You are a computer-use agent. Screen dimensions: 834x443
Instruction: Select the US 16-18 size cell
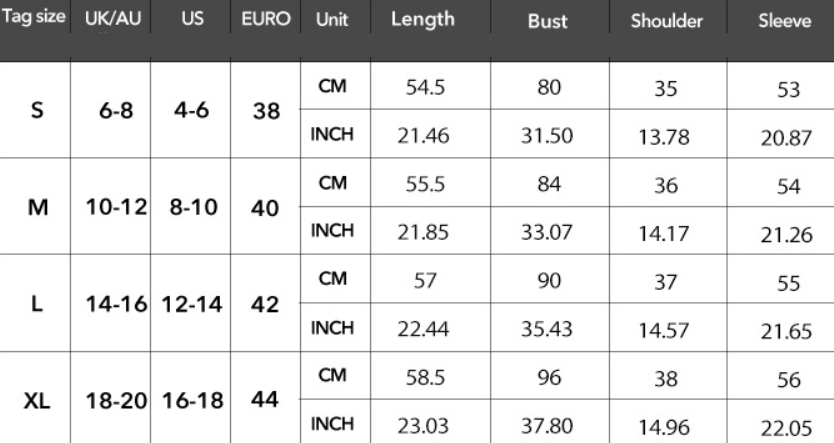tap(189, 400)
